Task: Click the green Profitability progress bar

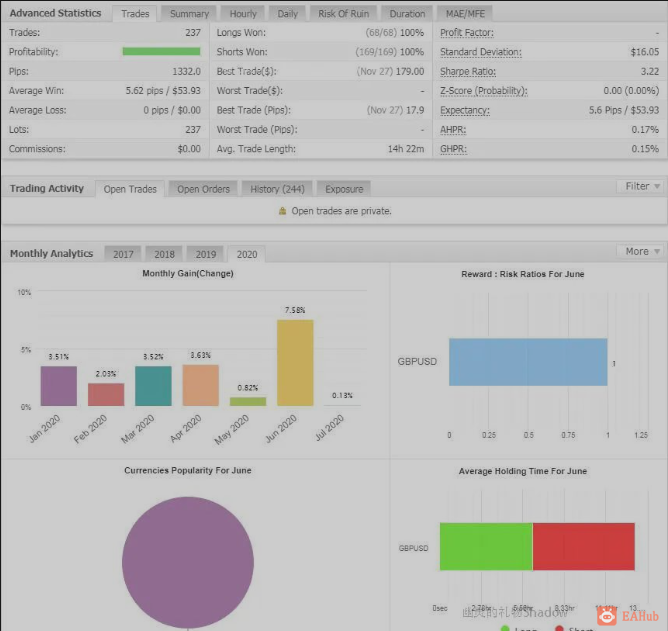Action: tap(161, 52)
